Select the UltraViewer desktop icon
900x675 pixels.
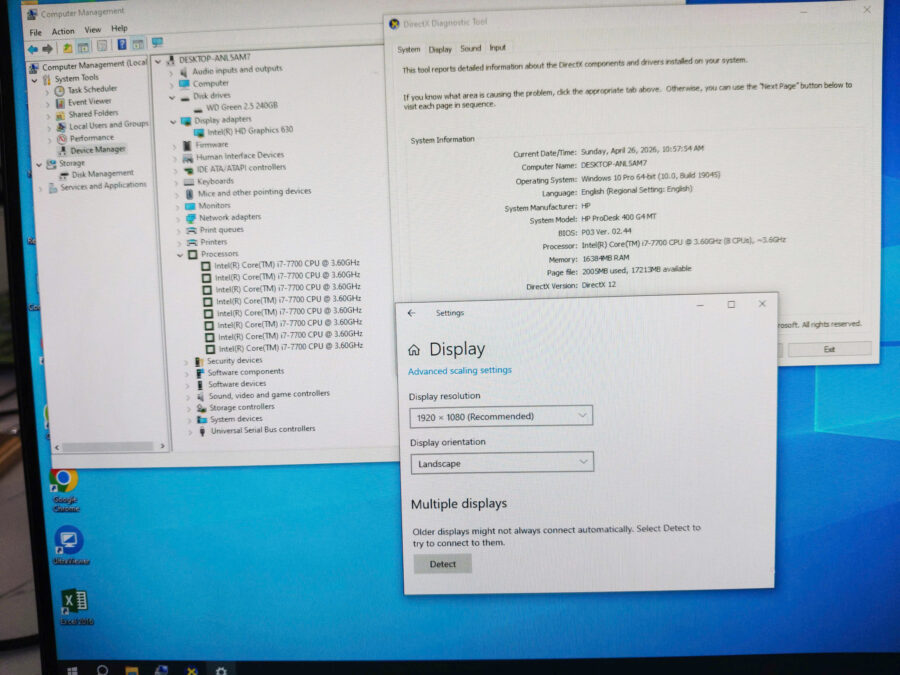70,545
